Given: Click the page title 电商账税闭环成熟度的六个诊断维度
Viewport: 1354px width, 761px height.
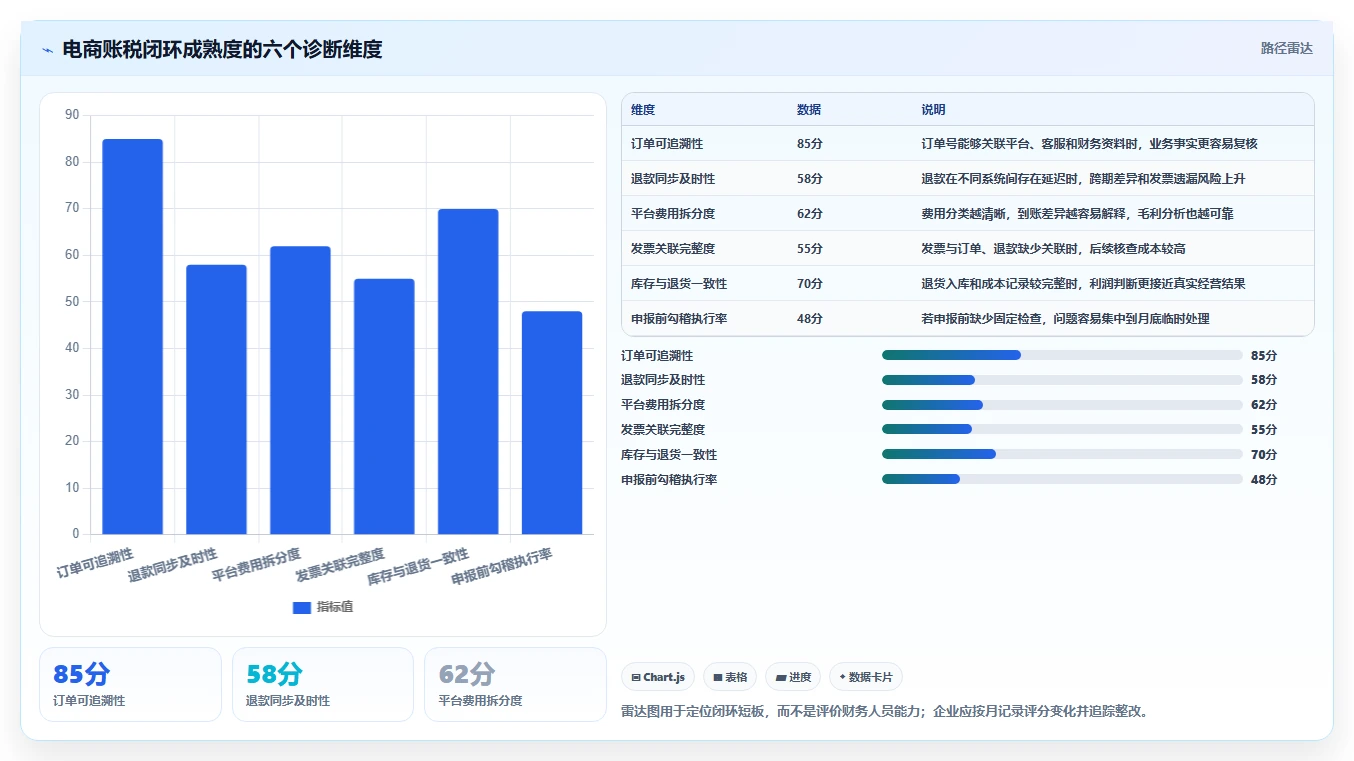Looking at the screenshot, I should point(222,49).
